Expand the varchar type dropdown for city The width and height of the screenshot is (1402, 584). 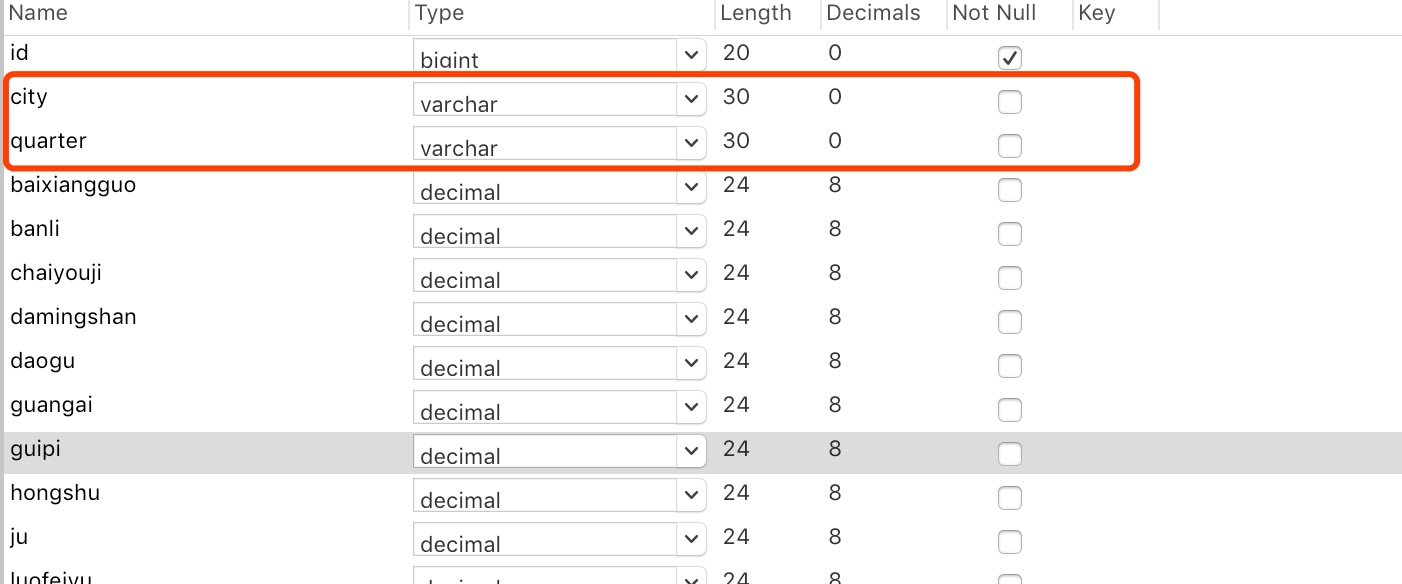(691, 99)
